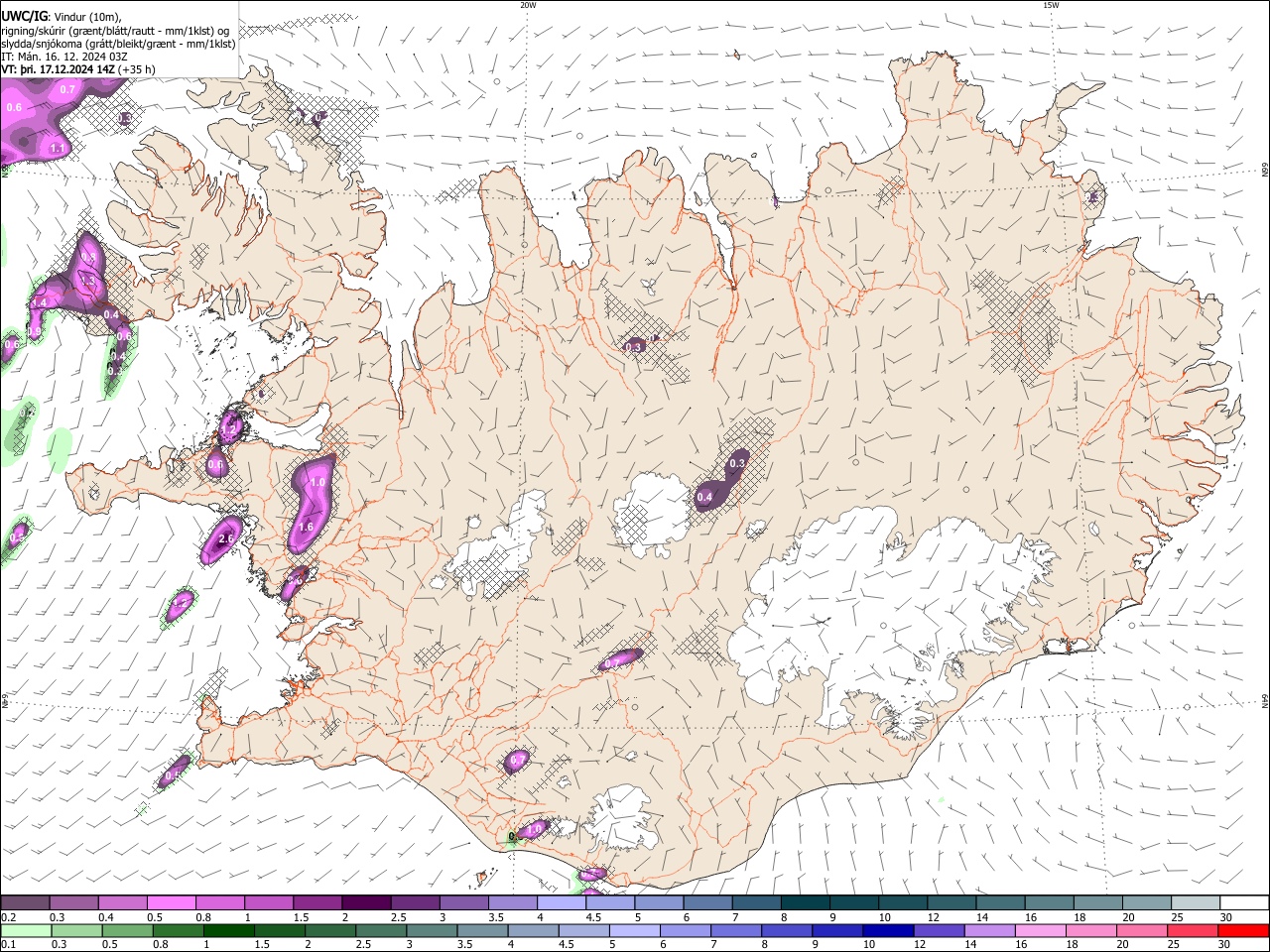
Task: Click the '0.2' label on the snow scale
Action: coord(9,917)
